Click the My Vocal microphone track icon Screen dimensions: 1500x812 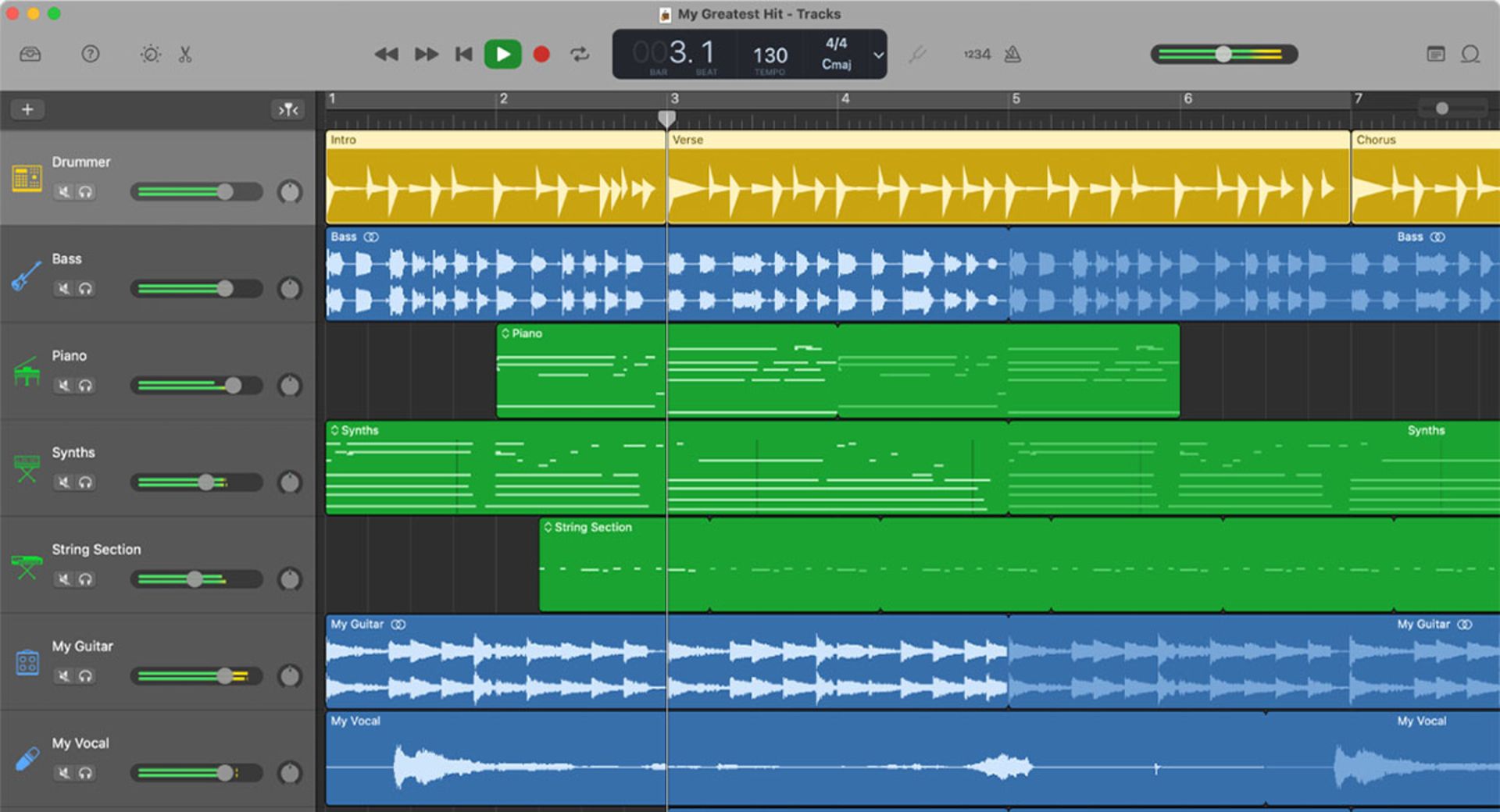(x=27, y=759)
